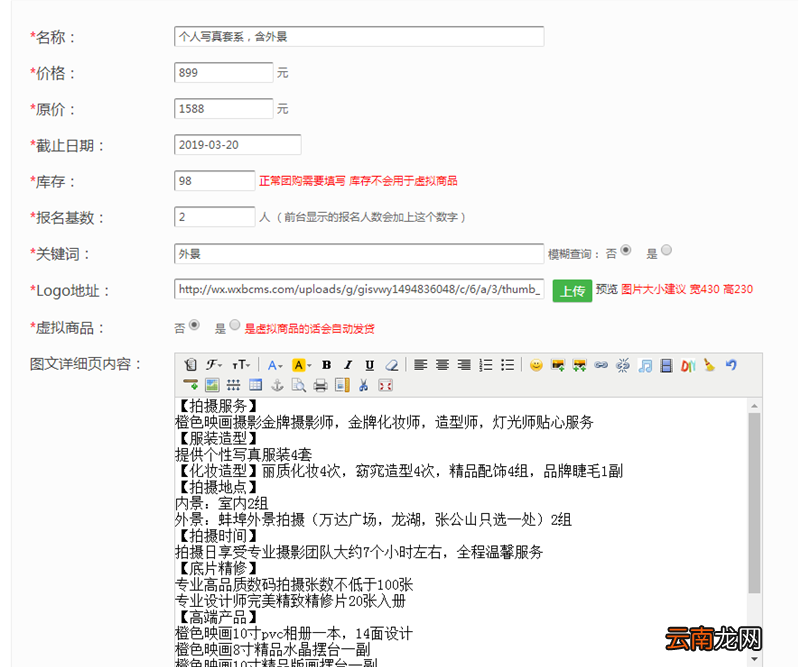Align text left
799x667 pixels.
tap(420, 365)
